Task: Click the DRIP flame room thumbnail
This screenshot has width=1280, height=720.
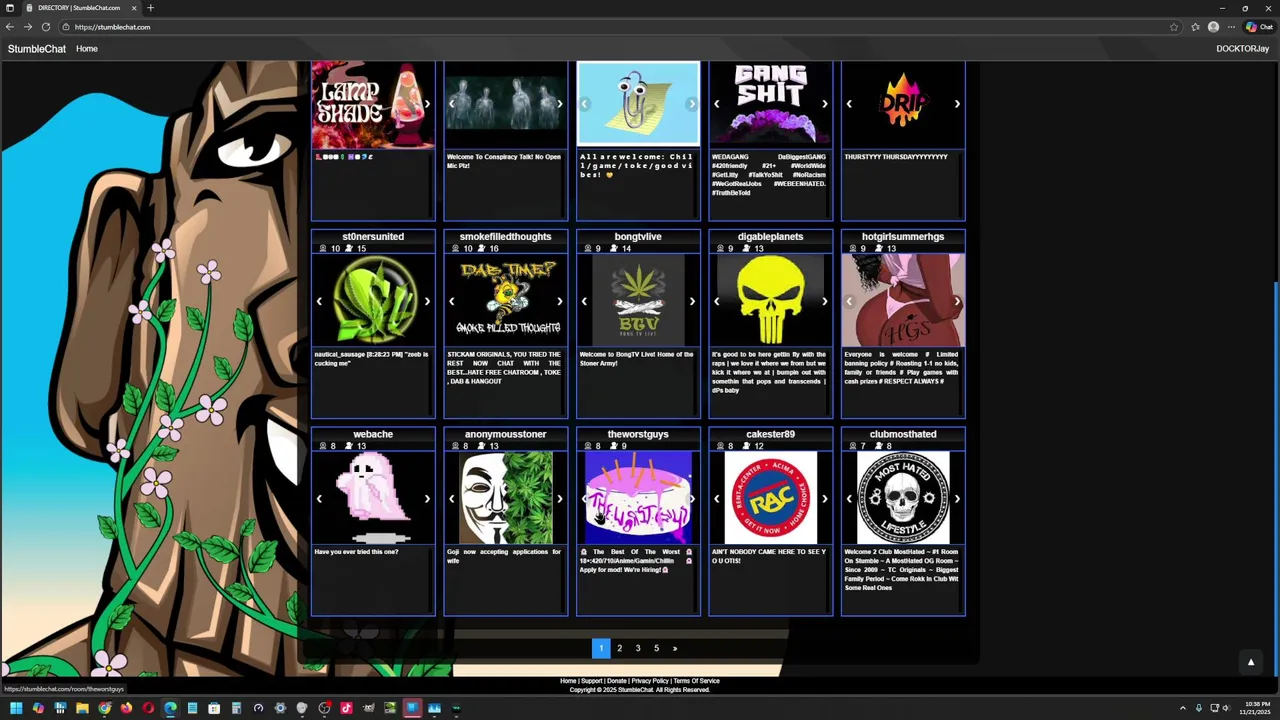Action: click(903, 104)
